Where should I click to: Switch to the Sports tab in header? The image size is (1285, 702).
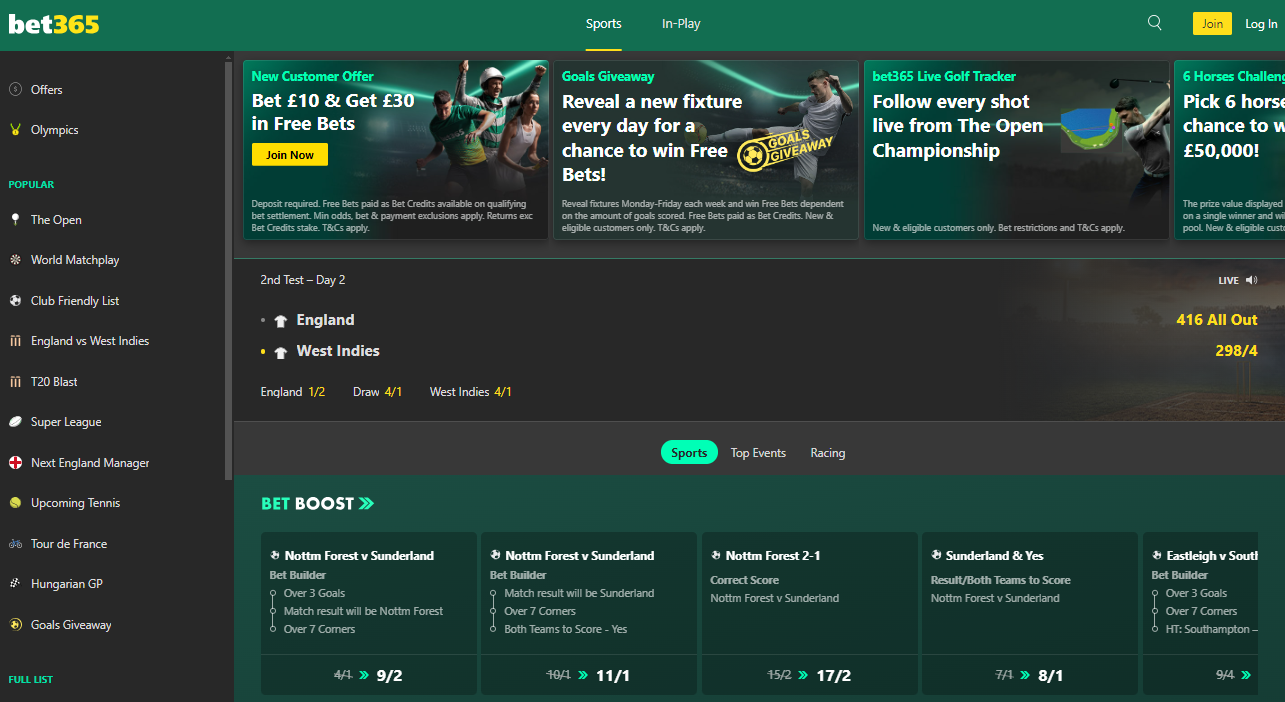pos(604,24)
